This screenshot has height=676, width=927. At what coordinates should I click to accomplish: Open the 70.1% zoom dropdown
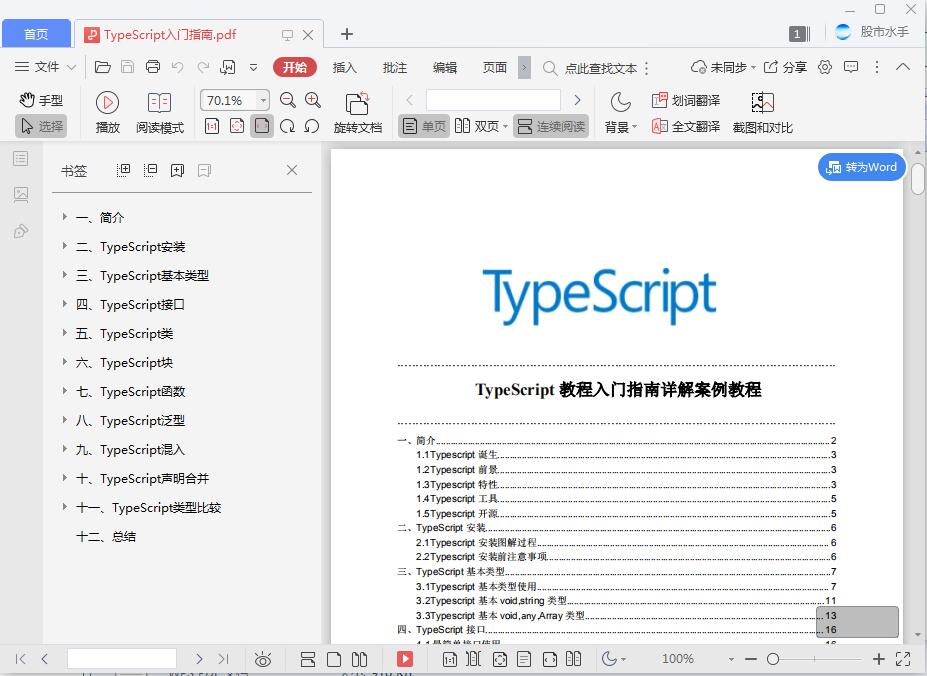tap(263, 101)
